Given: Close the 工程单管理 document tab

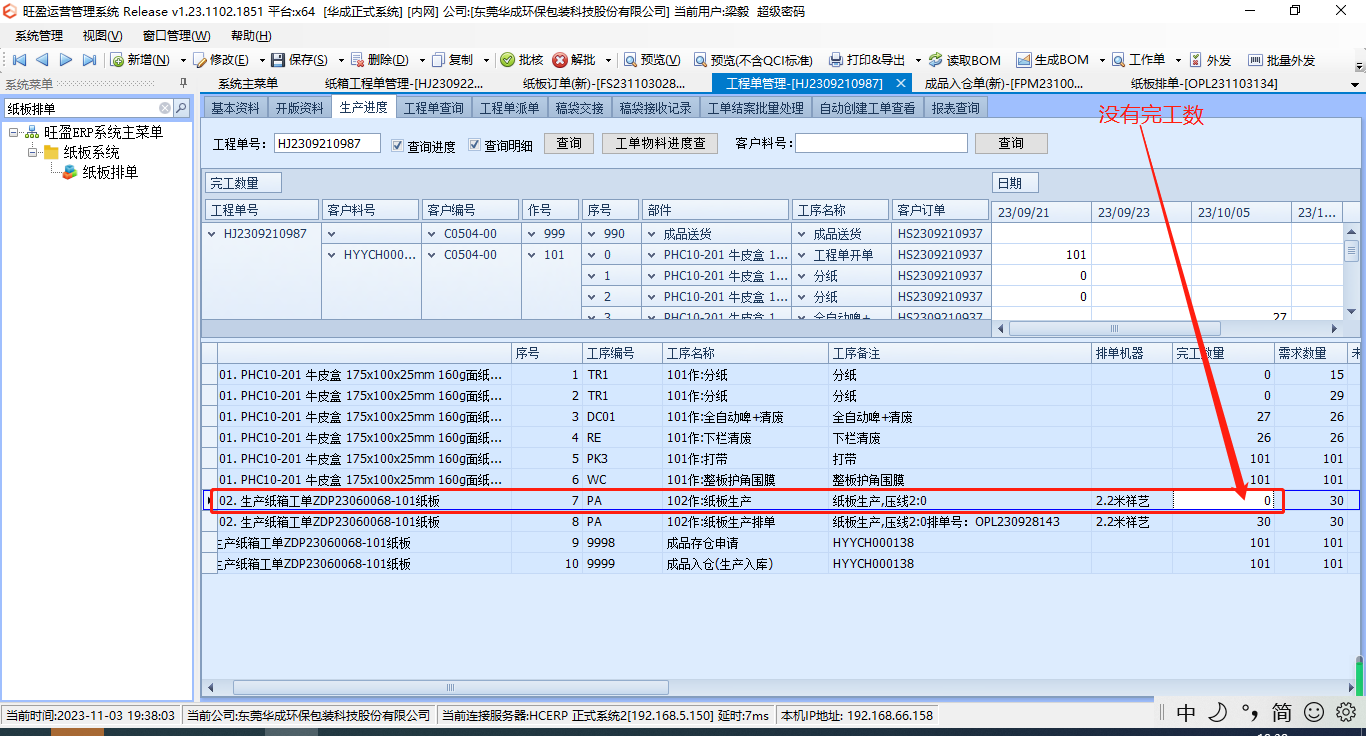Looking at the screenshot, I should [900, 84].
